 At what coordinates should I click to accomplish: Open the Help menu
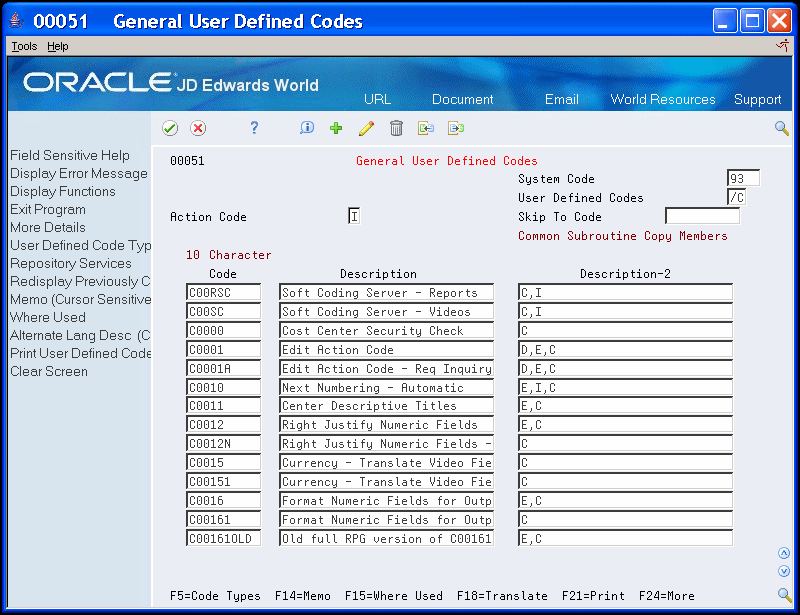(57, 46)
